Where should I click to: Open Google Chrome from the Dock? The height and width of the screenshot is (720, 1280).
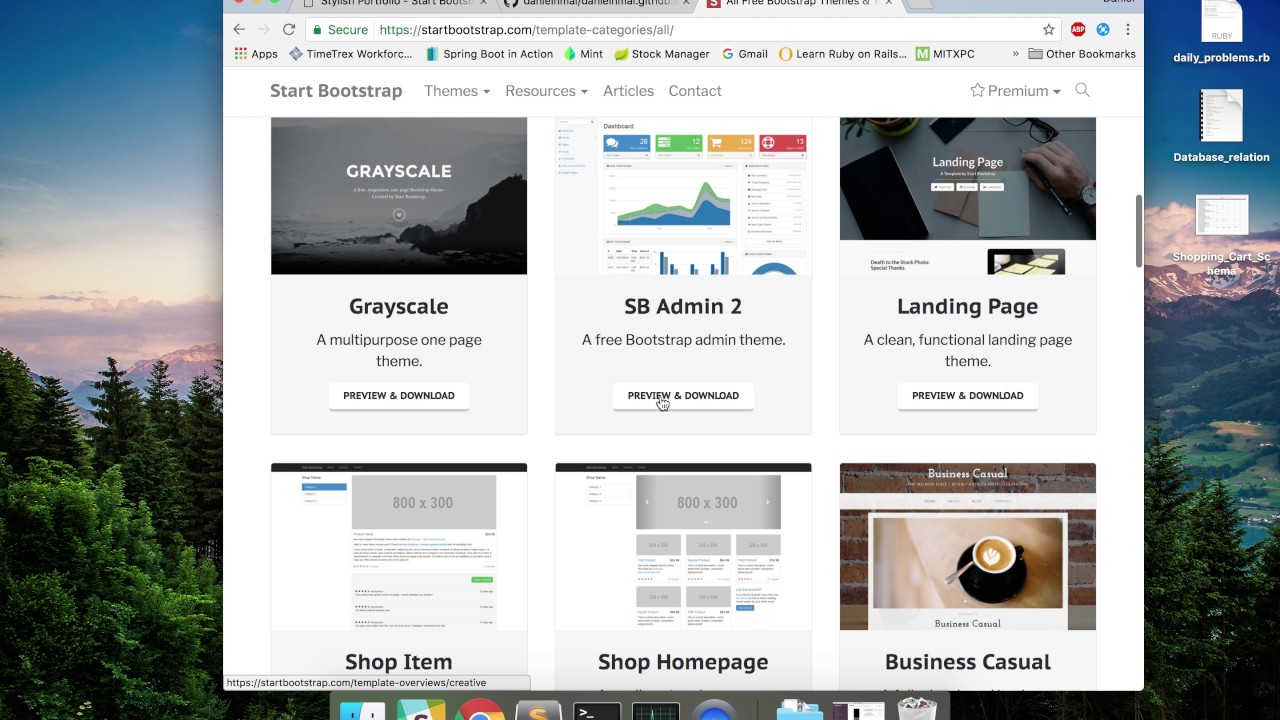point(480,709)
